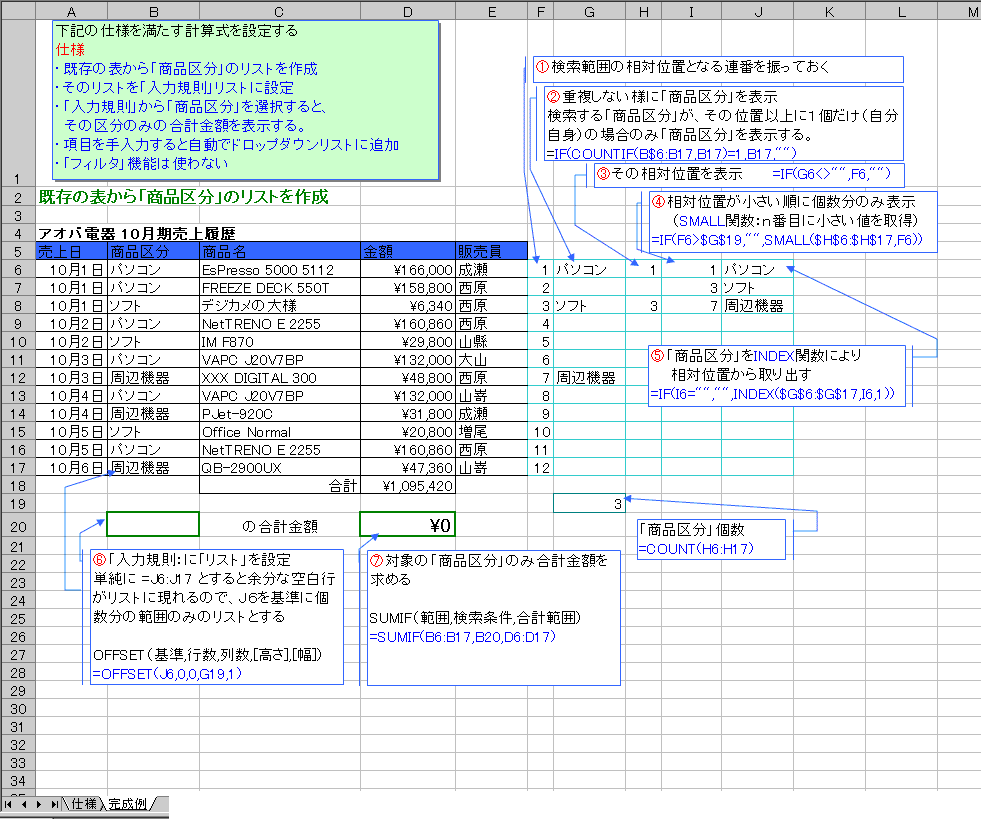Click previous sheet navigation arrow

(x=24, y=804)
